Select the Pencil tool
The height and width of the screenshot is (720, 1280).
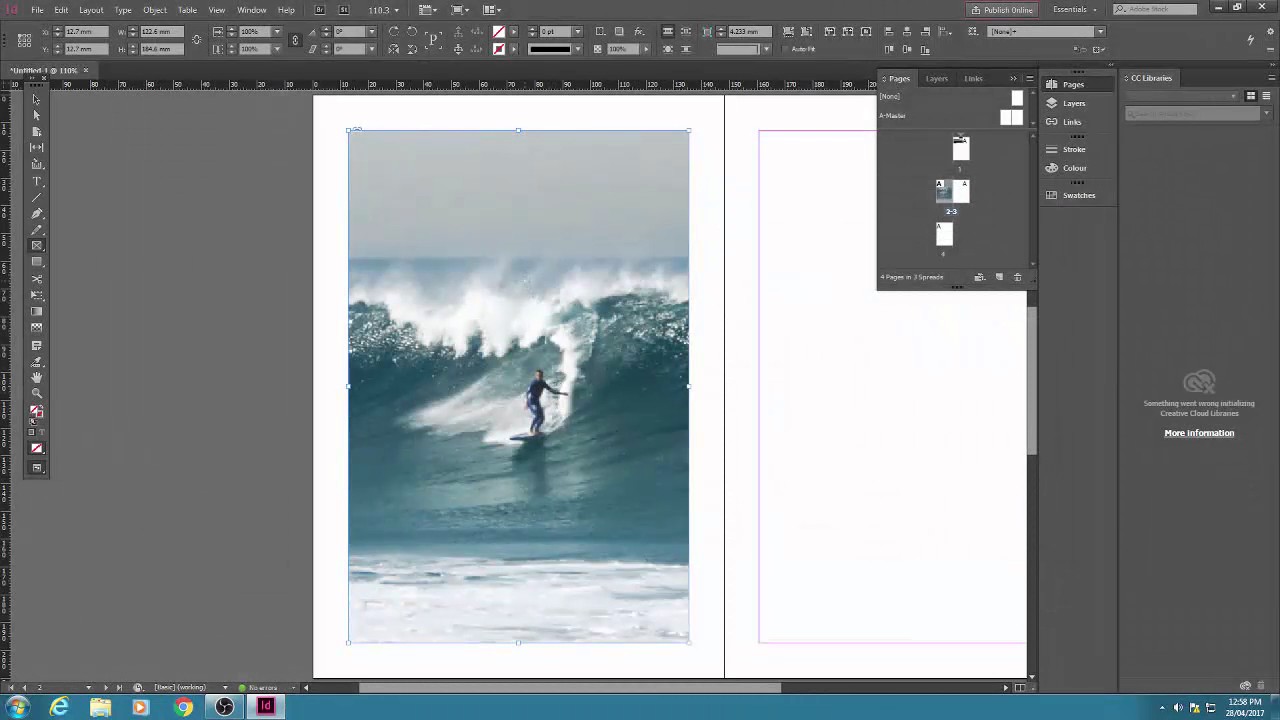pyautogui.click(x=37, y=230)
